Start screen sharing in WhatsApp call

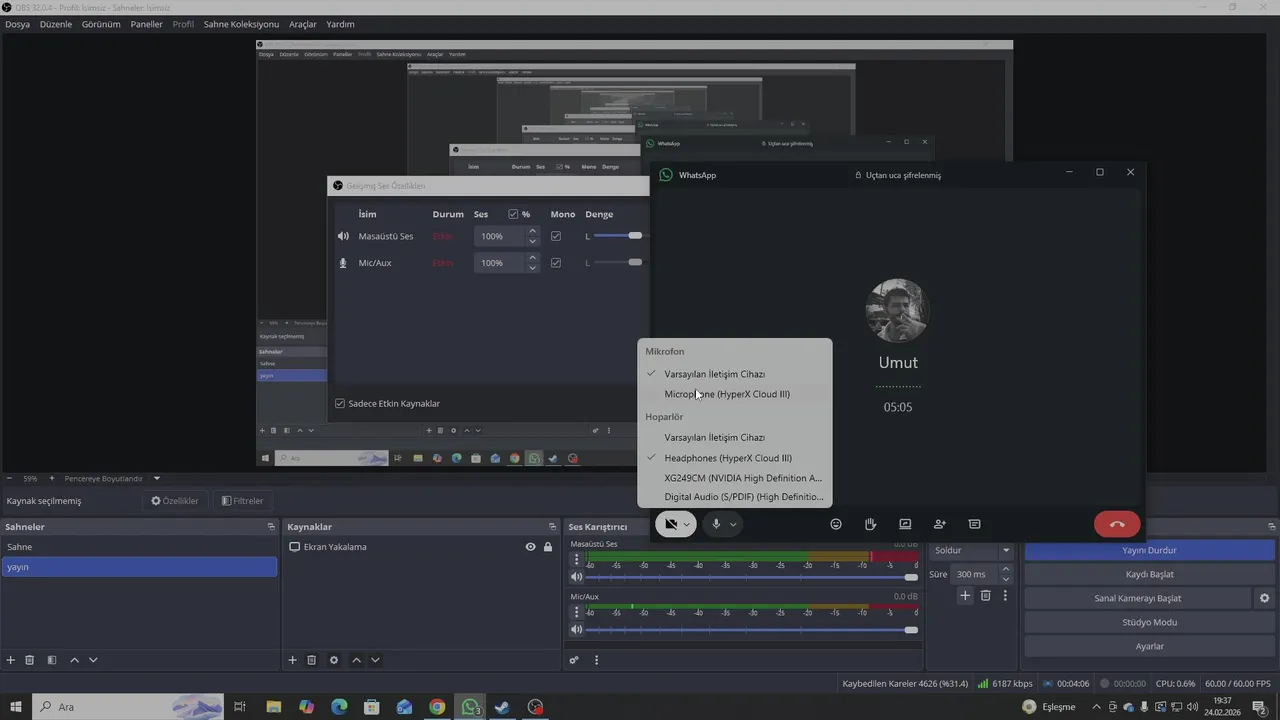905,524
